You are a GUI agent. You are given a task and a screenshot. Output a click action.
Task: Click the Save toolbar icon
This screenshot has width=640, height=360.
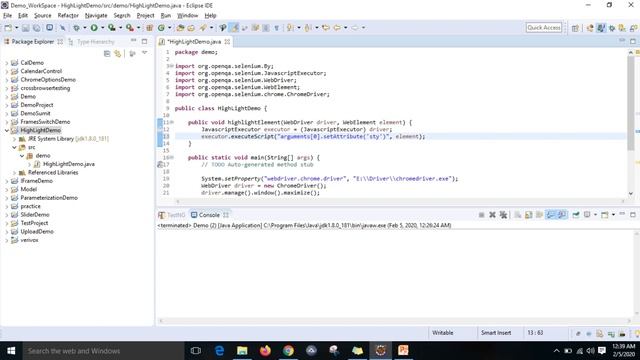(26, 28)
